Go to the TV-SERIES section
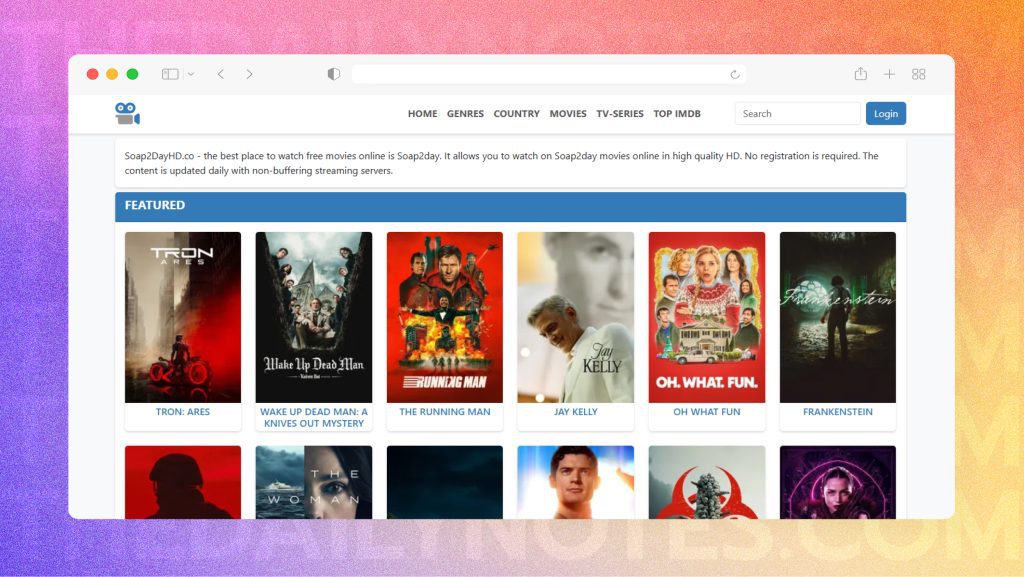 click(x=620, y=114)
